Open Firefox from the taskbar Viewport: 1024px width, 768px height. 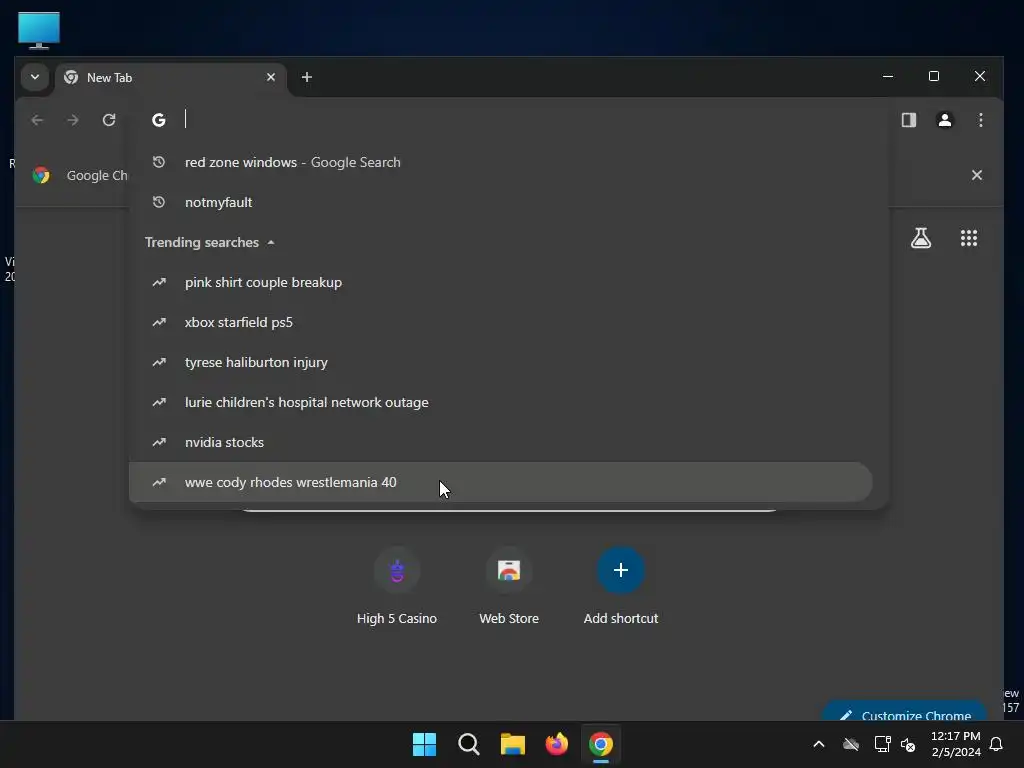(557, 744)
